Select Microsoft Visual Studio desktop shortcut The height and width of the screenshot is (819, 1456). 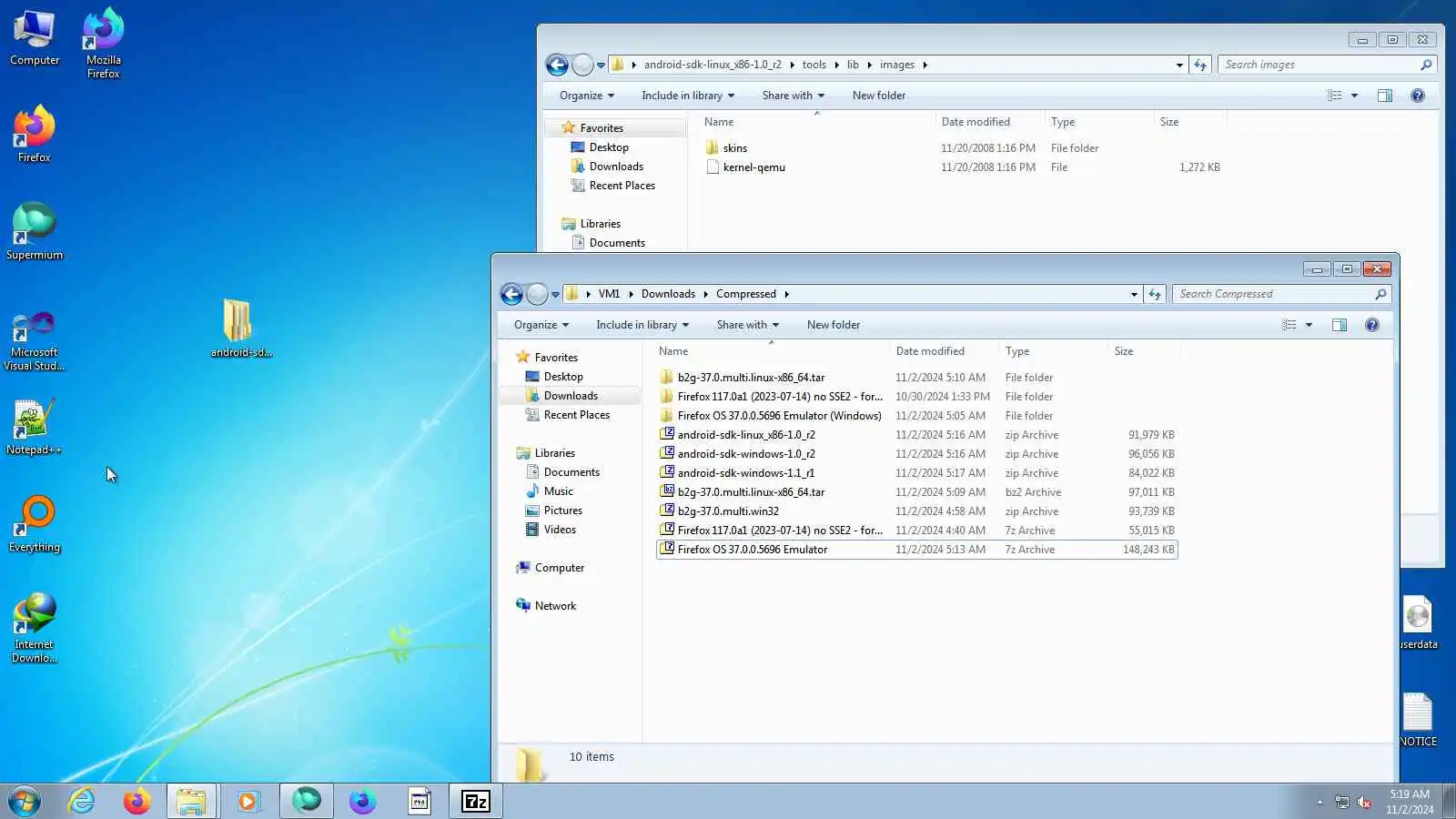coord(35,340)
